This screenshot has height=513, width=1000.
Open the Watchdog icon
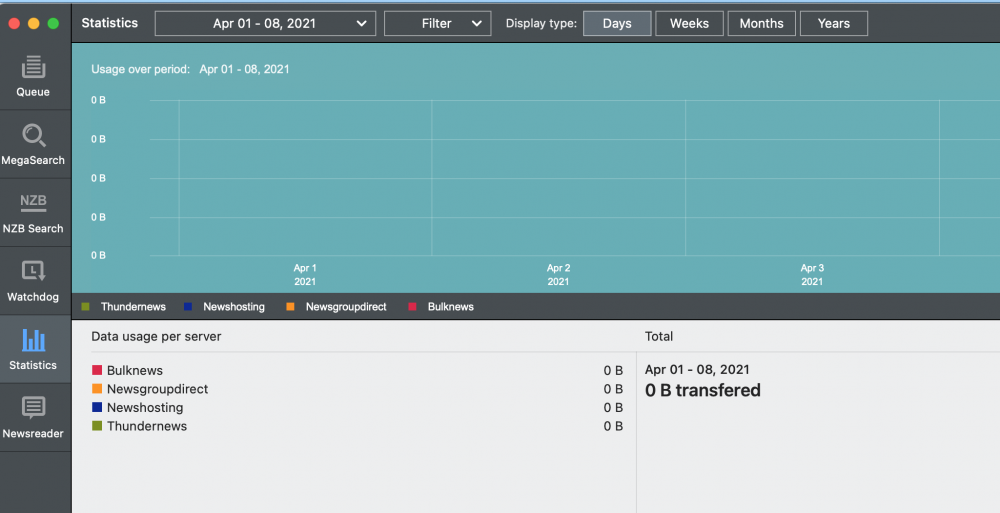tap(33, 271)
